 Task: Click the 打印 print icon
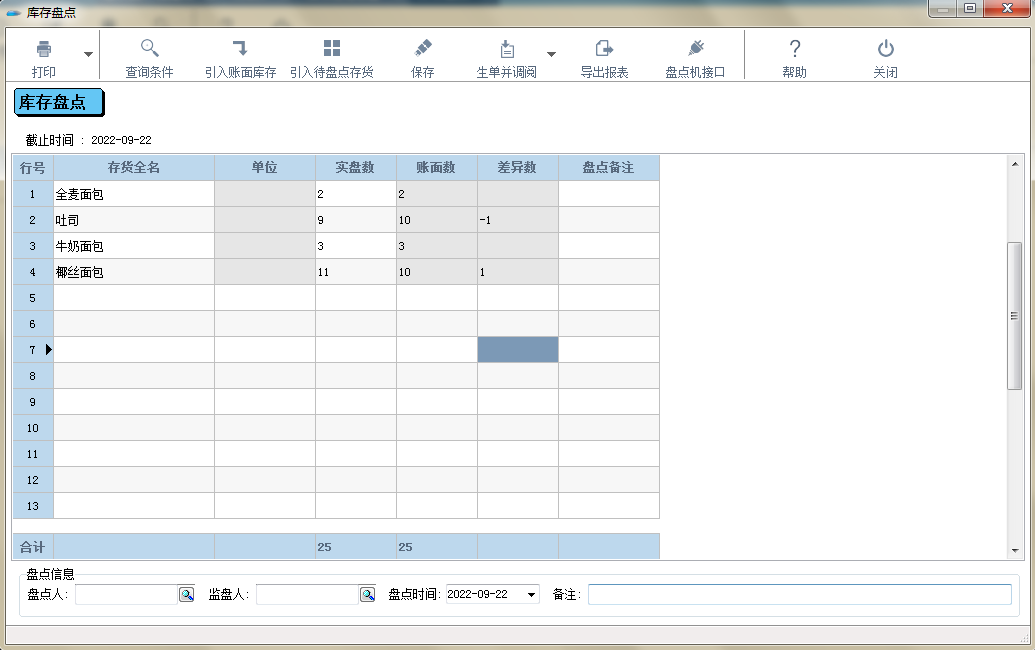[x=47, y=55]
